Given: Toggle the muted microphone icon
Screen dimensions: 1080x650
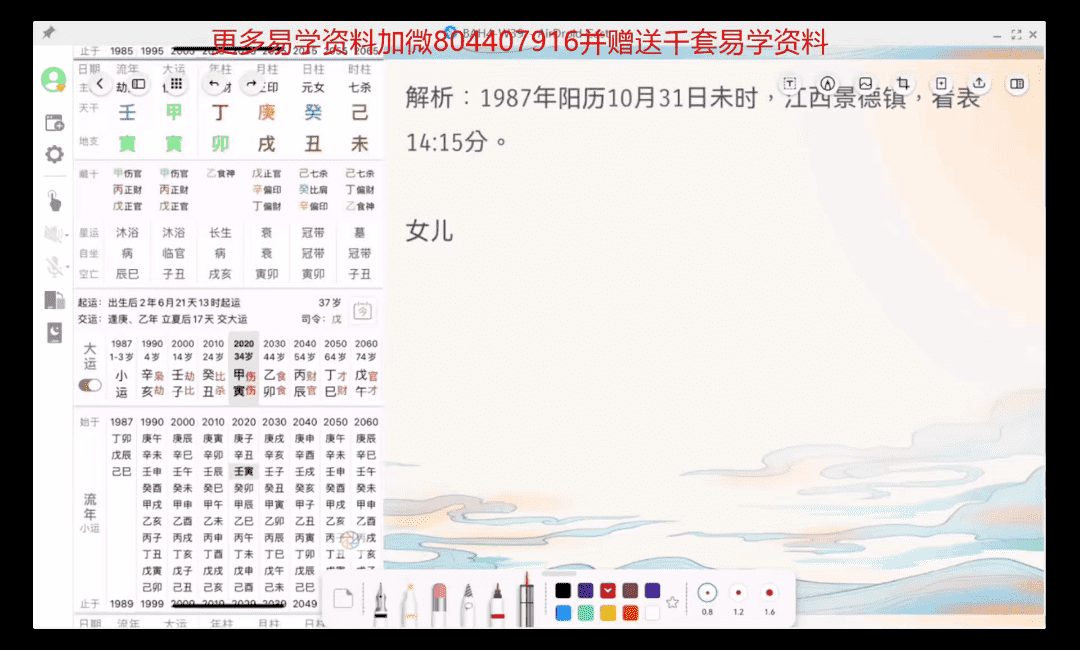Looking at the screenshot, I should (x=54, y=266).
